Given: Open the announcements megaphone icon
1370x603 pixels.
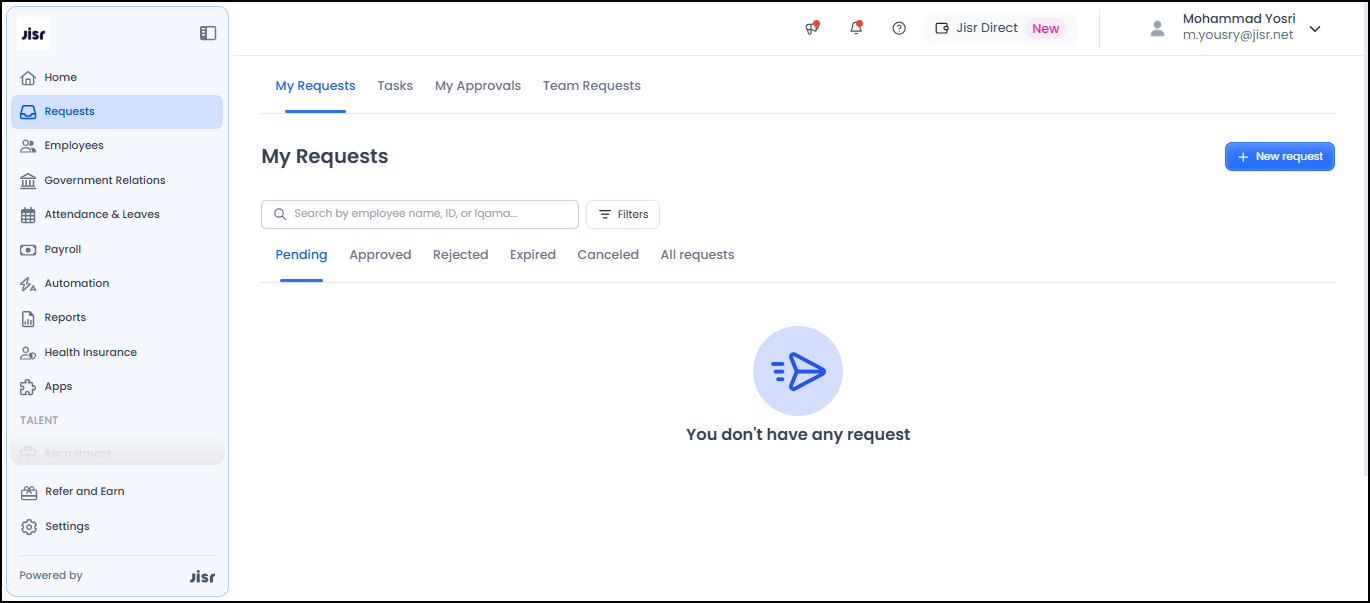Looking at the screenshot, I should click(x=812, y=28).
